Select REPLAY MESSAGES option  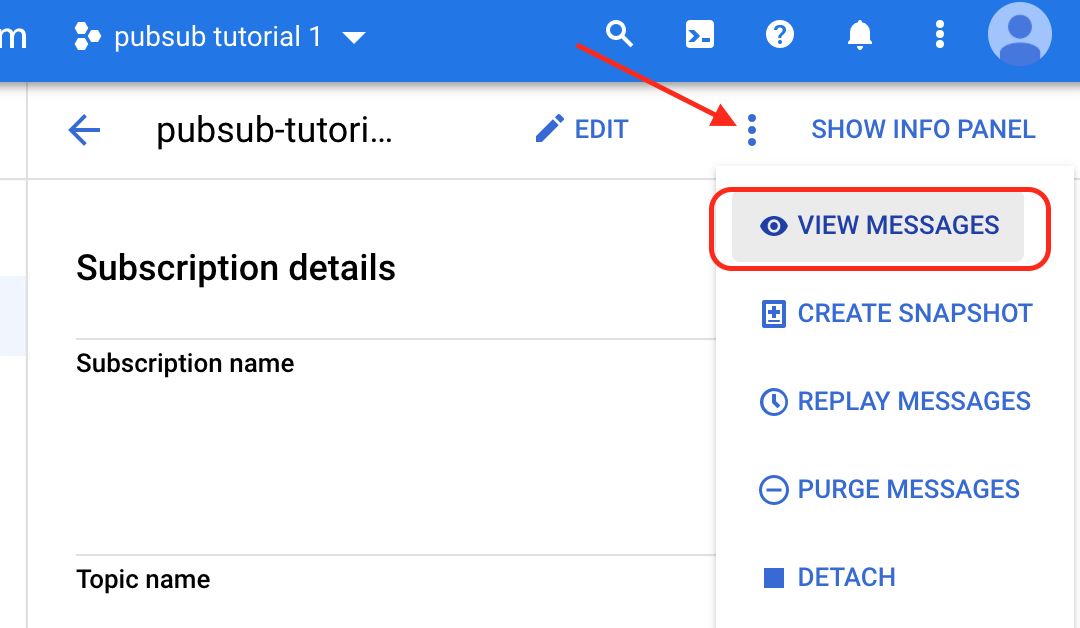click(895, 401)
